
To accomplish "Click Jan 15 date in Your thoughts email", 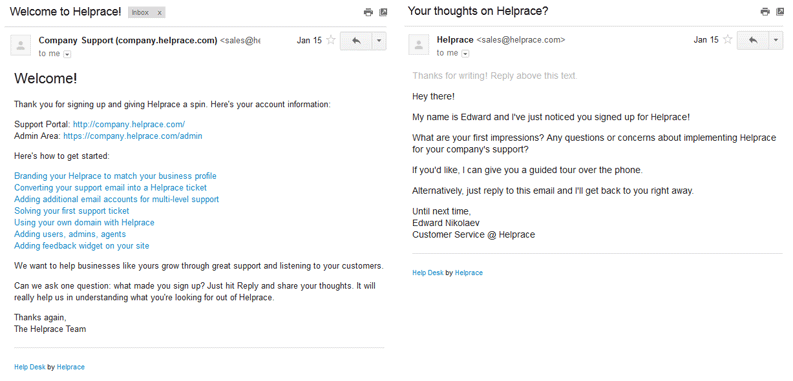I will (x=706, y=40).
